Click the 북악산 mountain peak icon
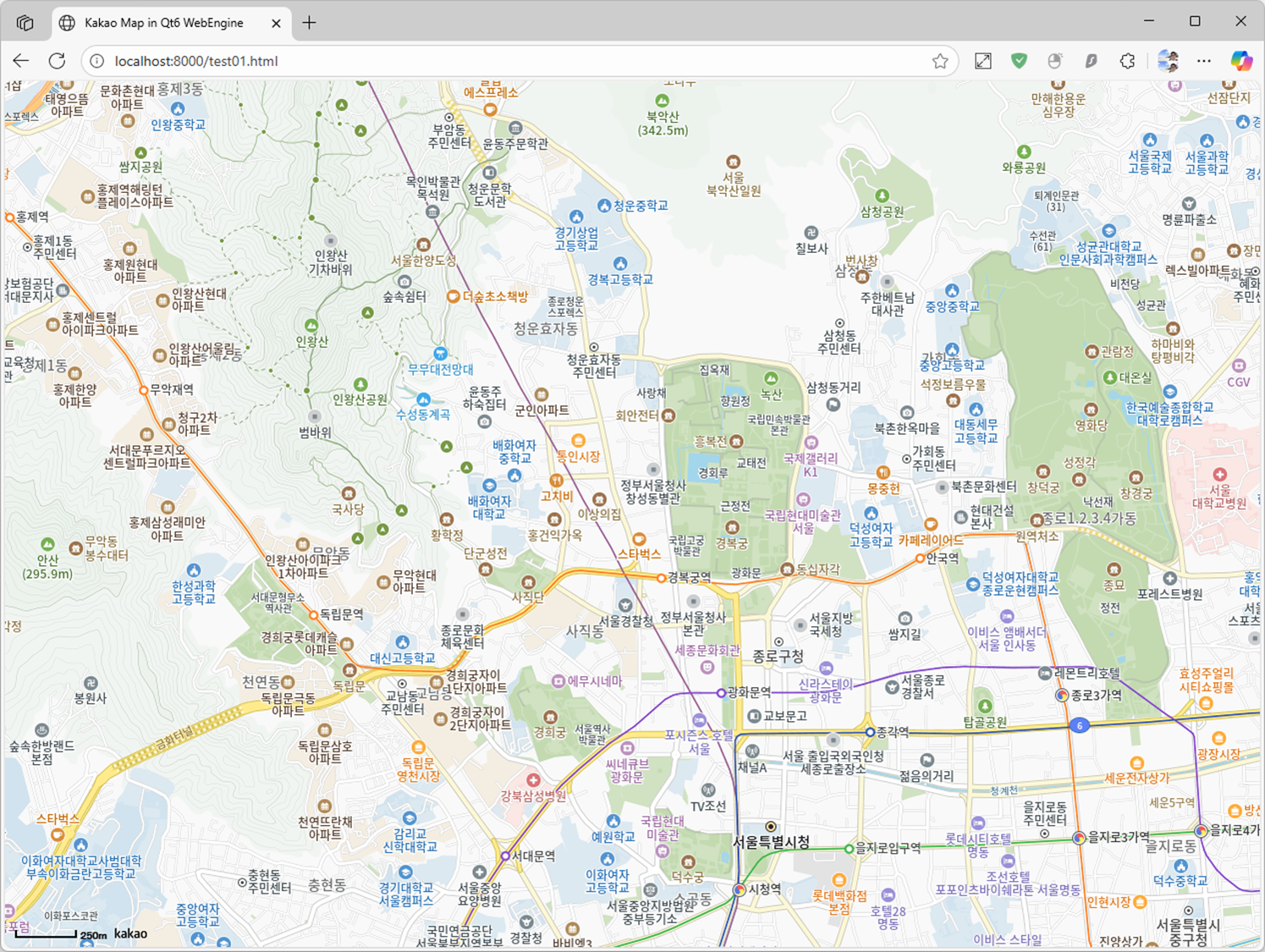1265x952 pixels. [663, 101]
